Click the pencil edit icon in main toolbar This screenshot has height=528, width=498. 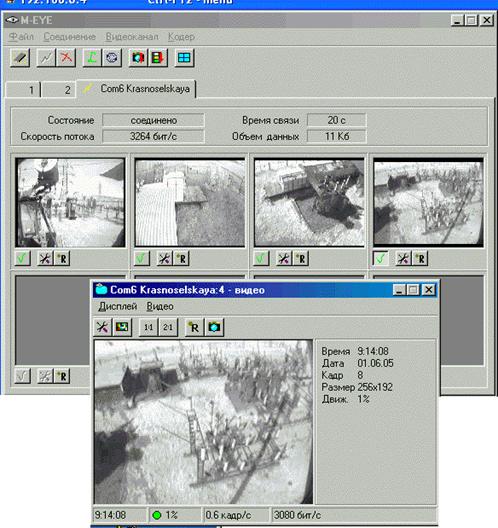pos(20,58)
